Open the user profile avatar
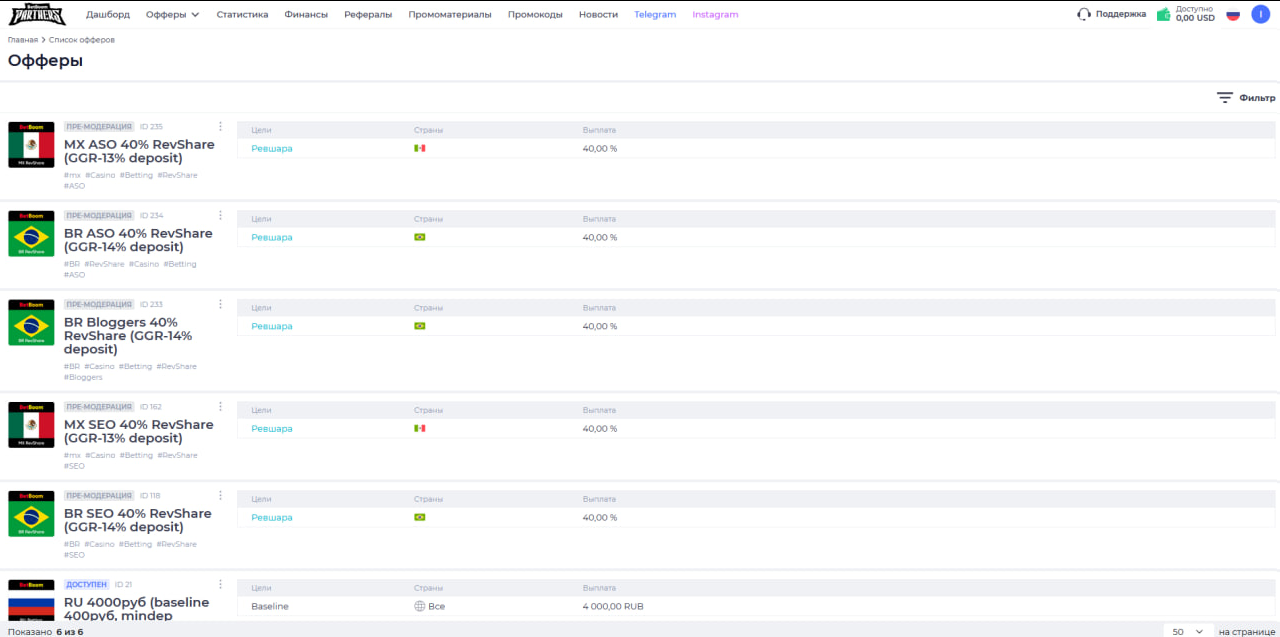This screenshot has height=637, width=1280. [x=1259, y=14]
